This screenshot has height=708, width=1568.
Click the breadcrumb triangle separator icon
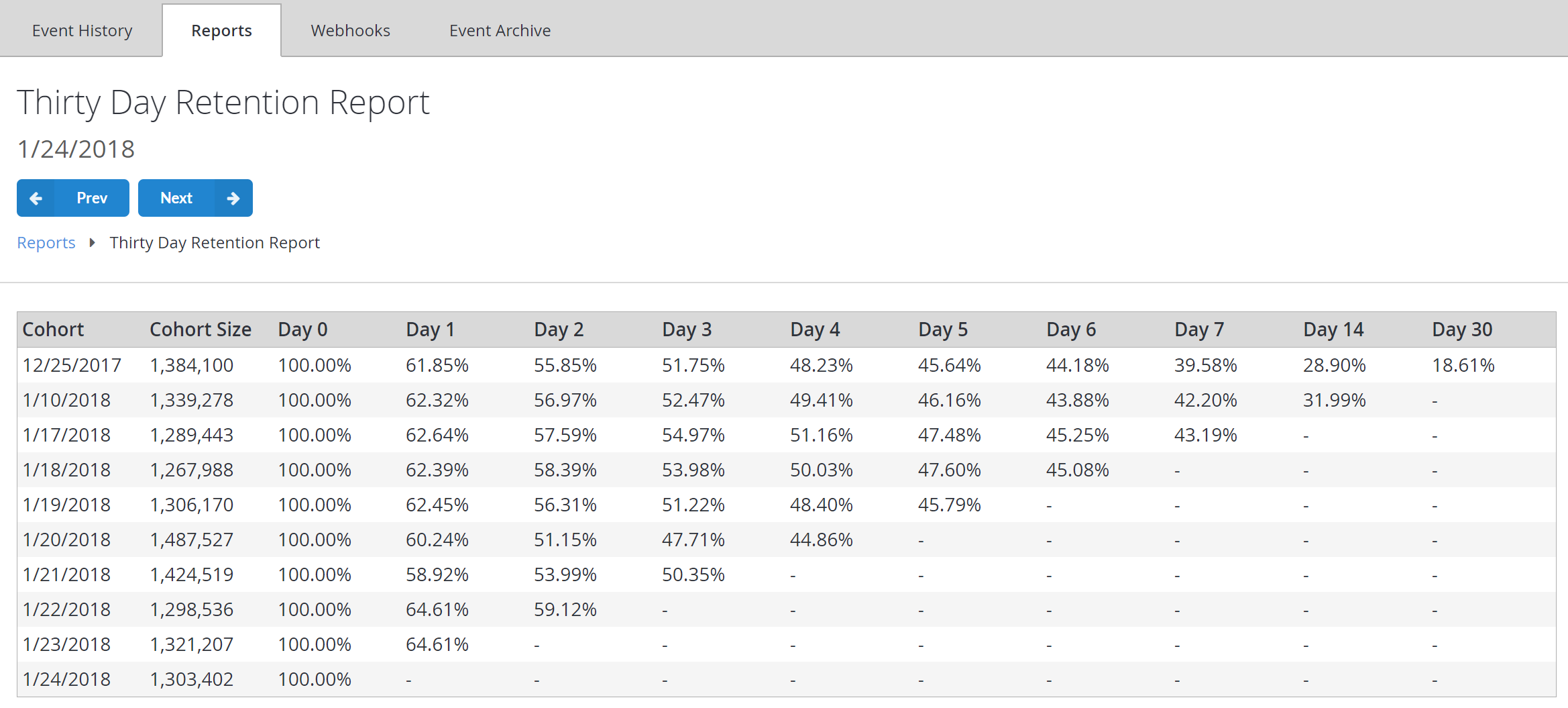(x=93, y=242)
